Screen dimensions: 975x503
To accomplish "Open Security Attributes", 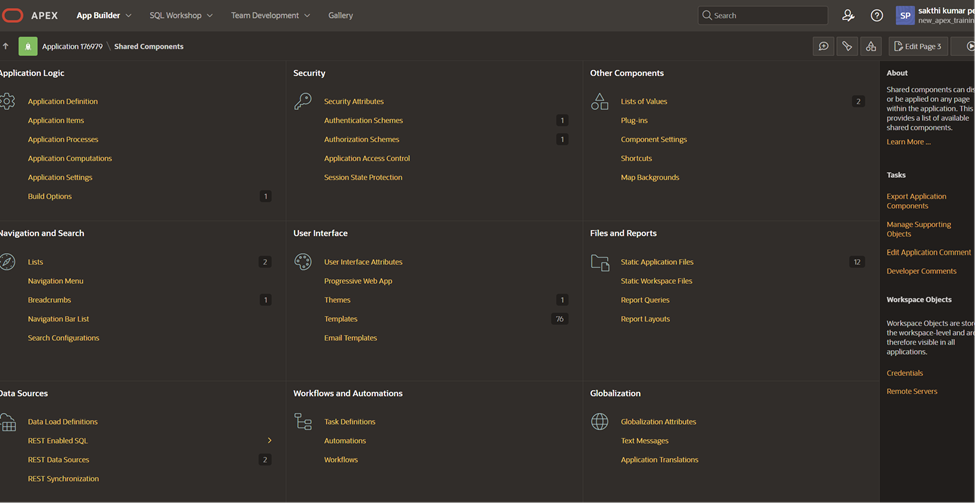I will point(354,101).
